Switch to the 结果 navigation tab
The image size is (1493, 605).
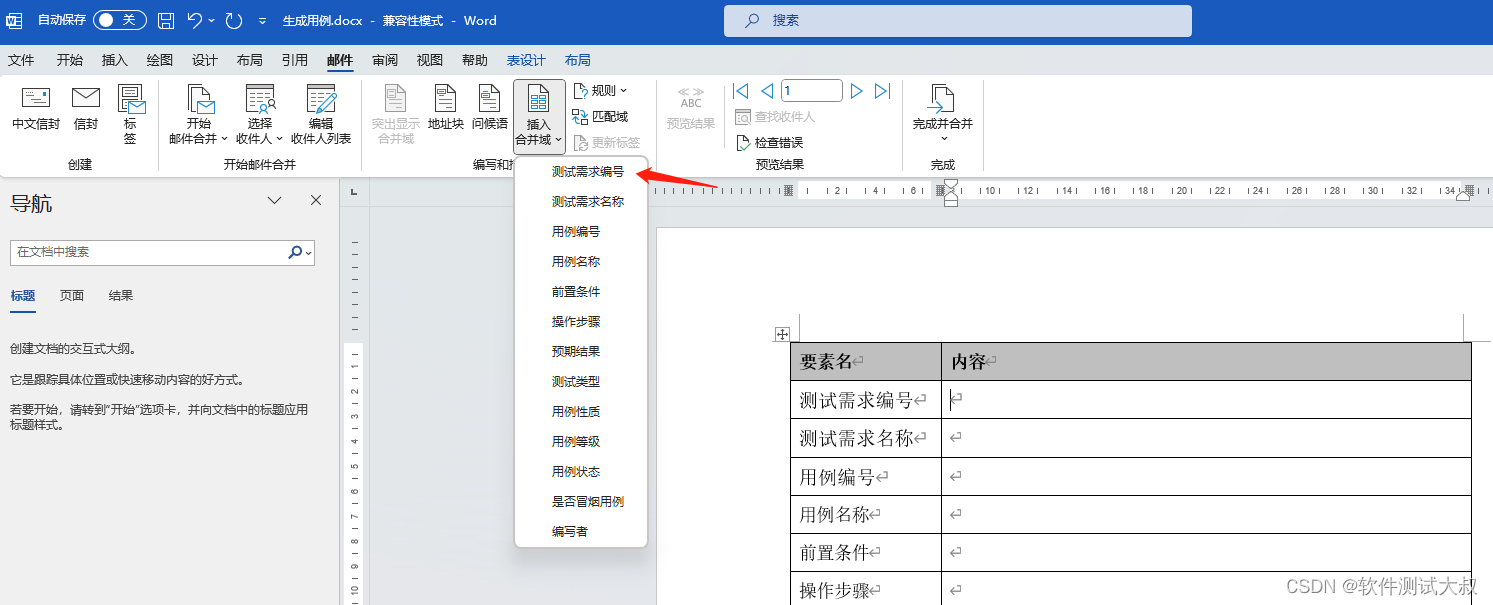[121, 296]
